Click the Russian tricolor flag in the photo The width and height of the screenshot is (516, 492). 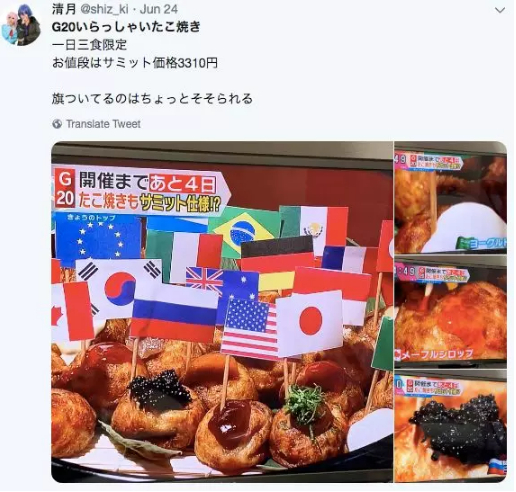[173, 313]
